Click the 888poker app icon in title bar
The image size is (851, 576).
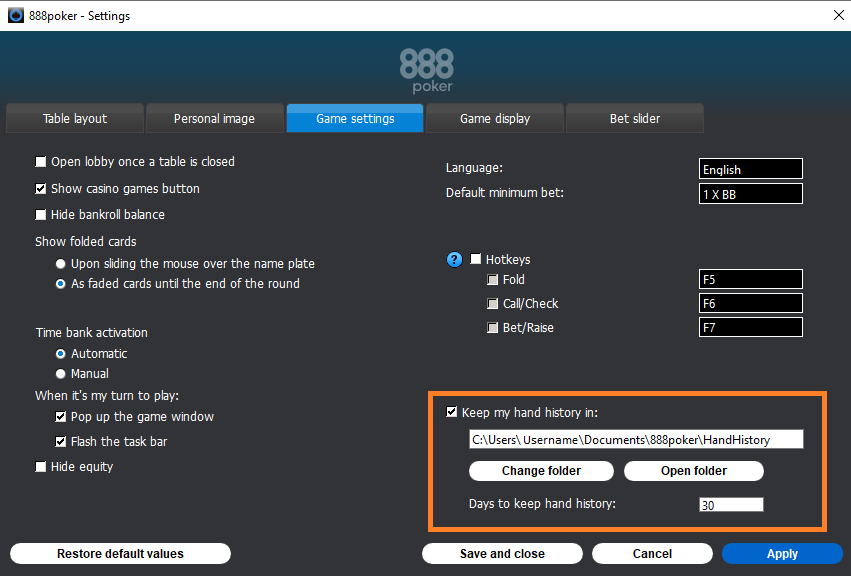point(16,15)
